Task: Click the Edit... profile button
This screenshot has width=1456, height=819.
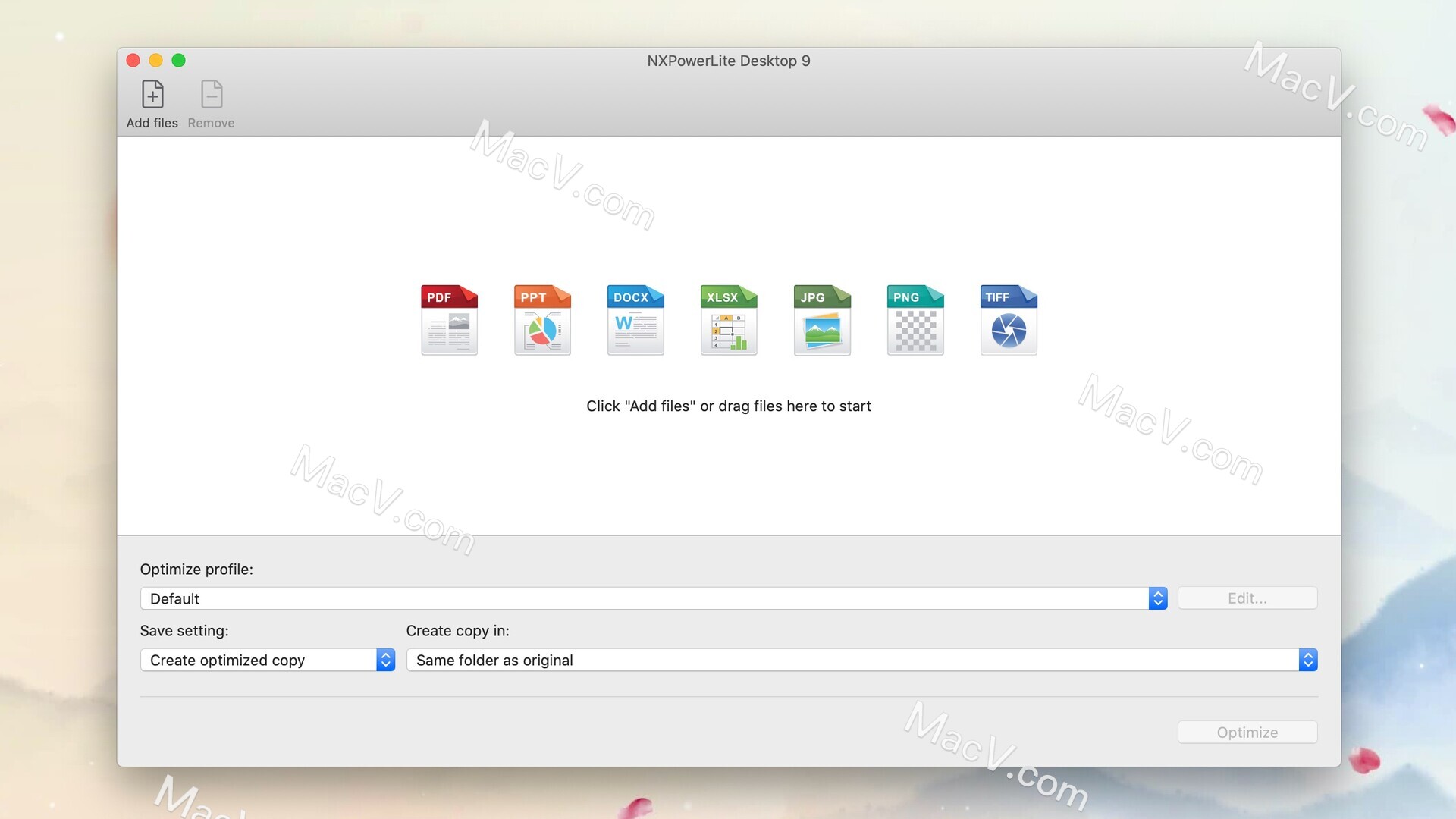Action: 1247,598
